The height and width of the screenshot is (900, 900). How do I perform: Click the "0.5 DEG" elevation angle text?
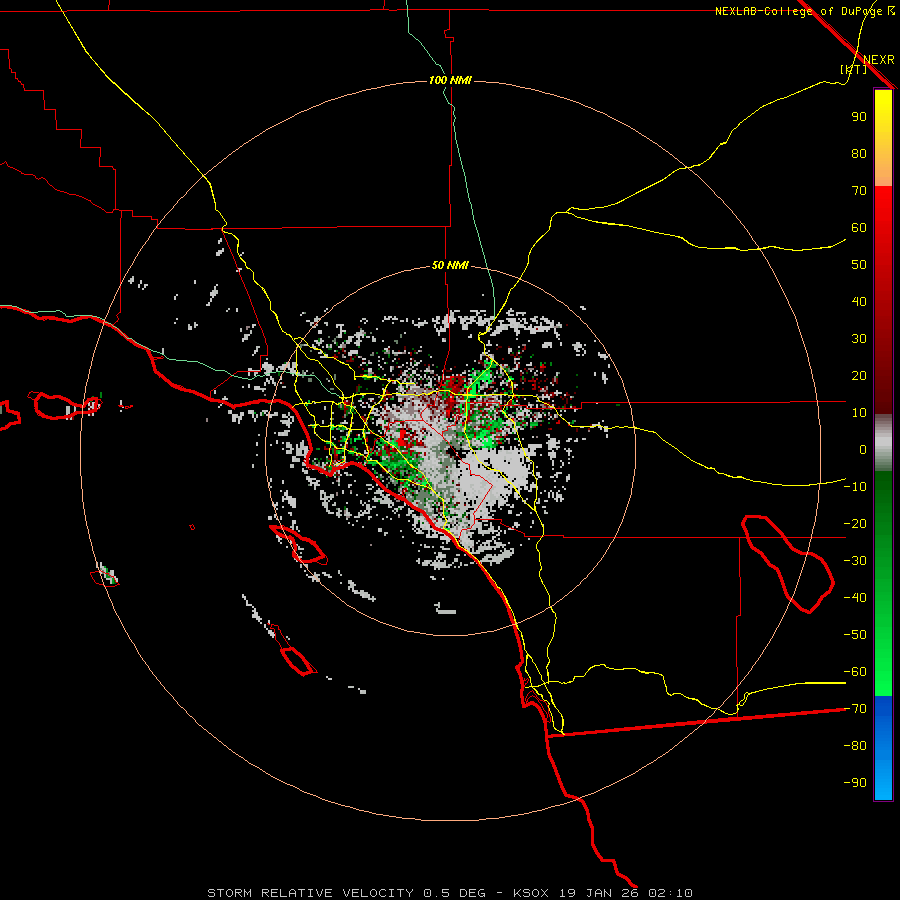tap(455, 893)
